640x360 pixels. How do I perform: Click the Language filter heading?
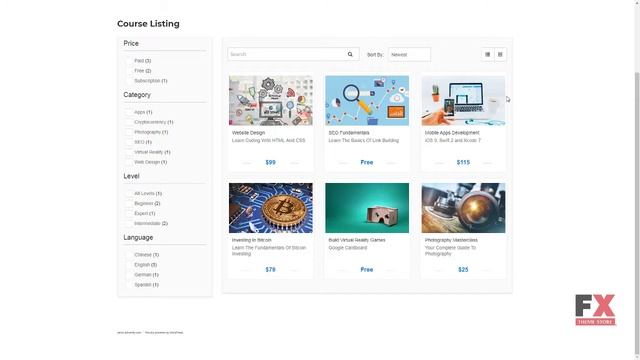pyautogui.click(x=138, y=238)
